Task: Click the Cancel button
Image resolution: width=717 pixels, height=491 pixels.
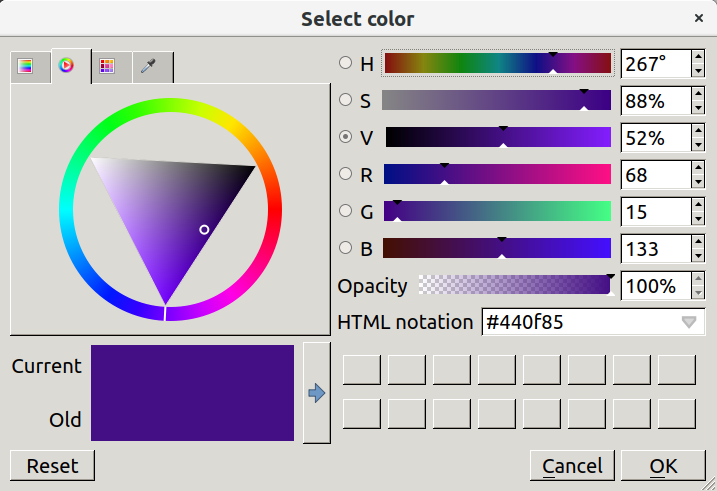Action: pos(572,465)
